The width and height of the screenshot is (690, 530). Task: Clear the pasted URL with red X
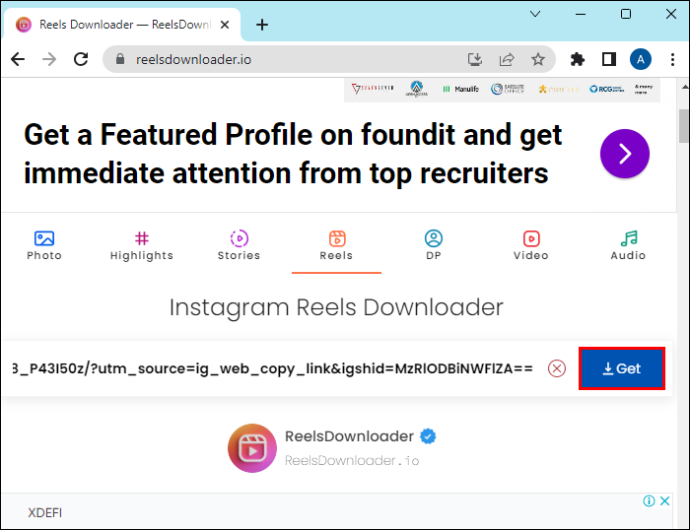point(557,368)
